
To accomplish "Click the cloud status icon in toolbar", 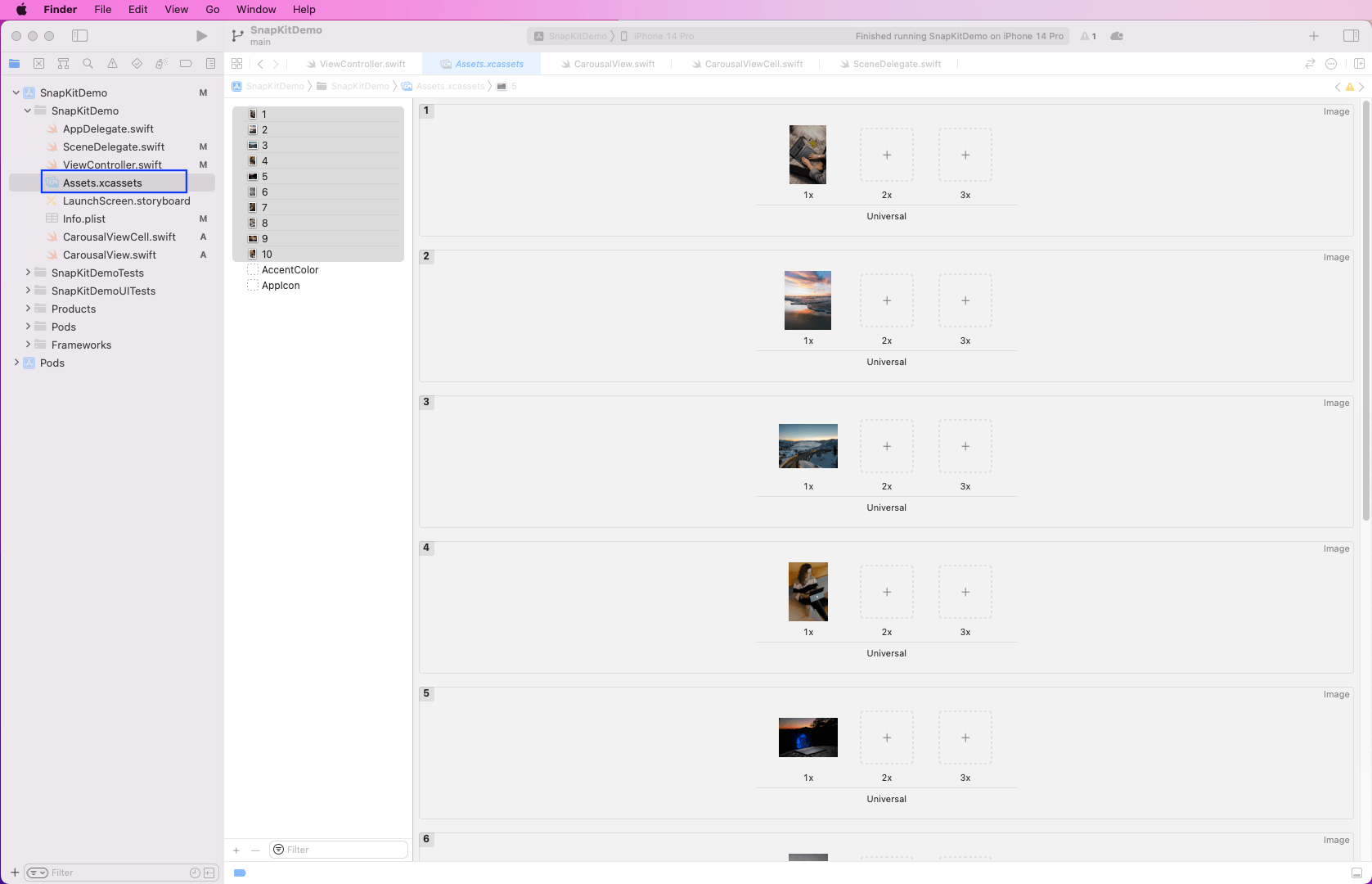I will (1117, 36).
